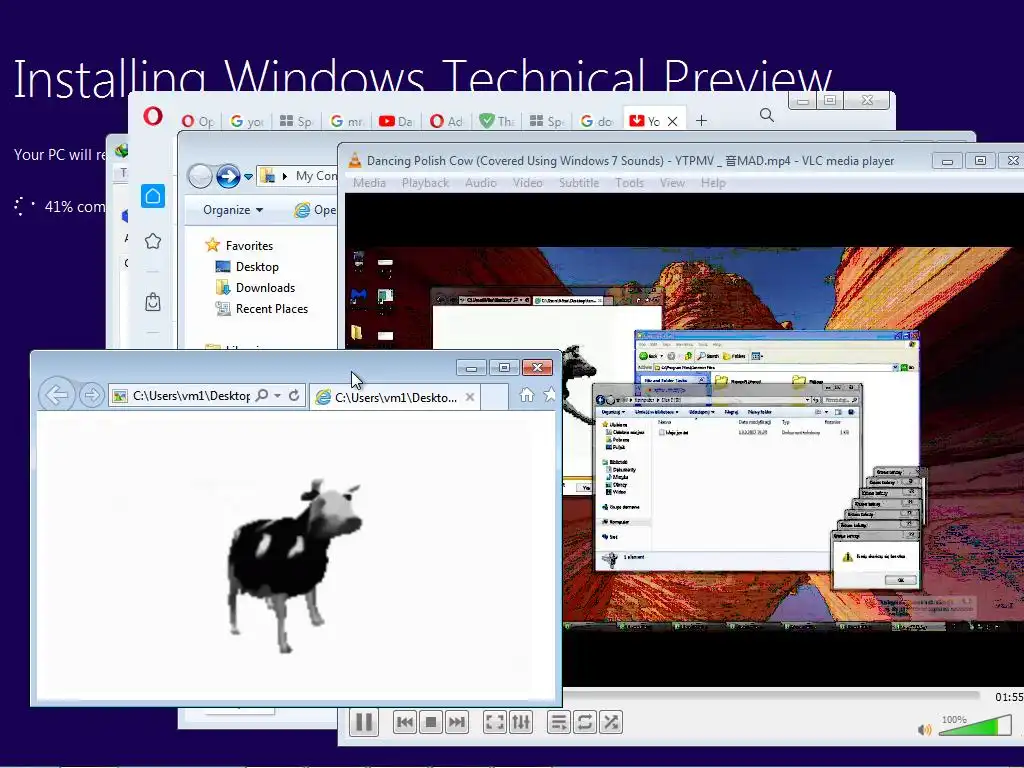
Task: Open the VLC Tools menu
Action: [630, 183]
